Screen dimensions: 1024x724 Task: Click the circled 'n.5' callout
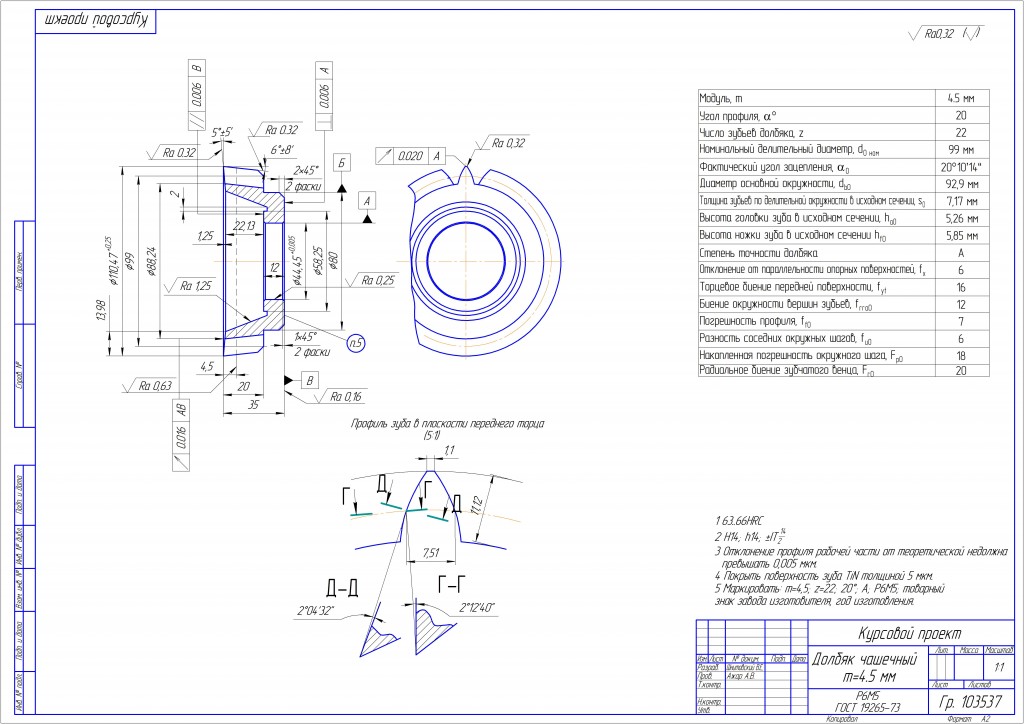point(356,343)
